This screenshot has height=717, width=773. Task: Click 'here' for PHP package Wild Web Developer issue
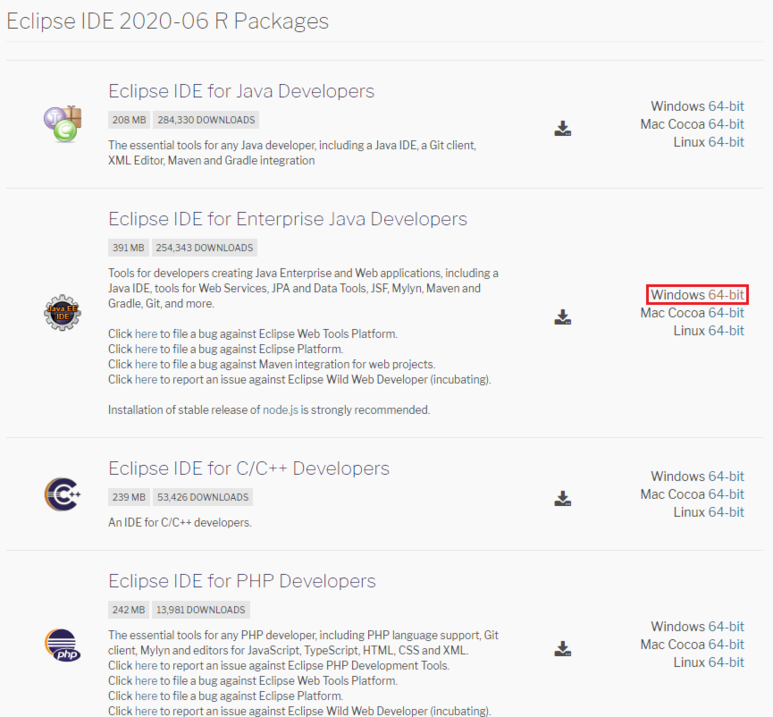[x=146, y=711]
